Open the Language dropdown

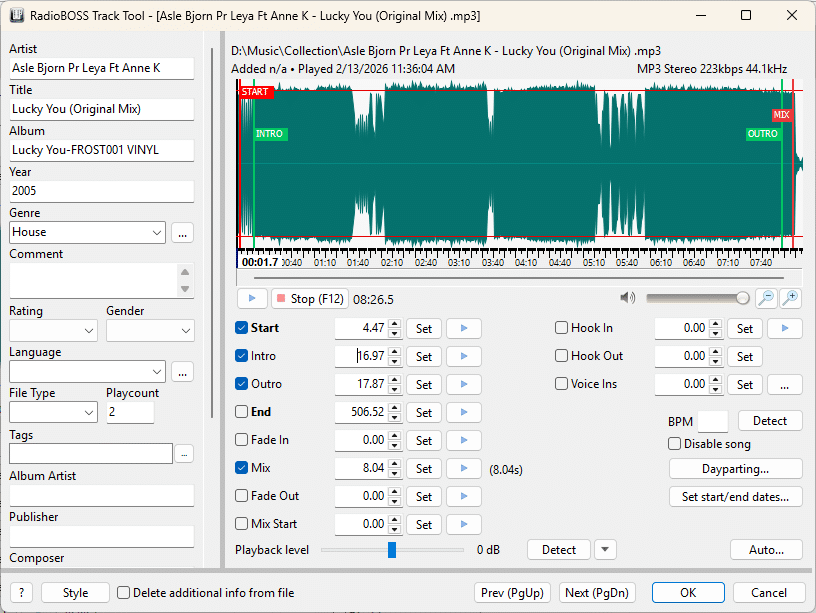click(157, 372)
